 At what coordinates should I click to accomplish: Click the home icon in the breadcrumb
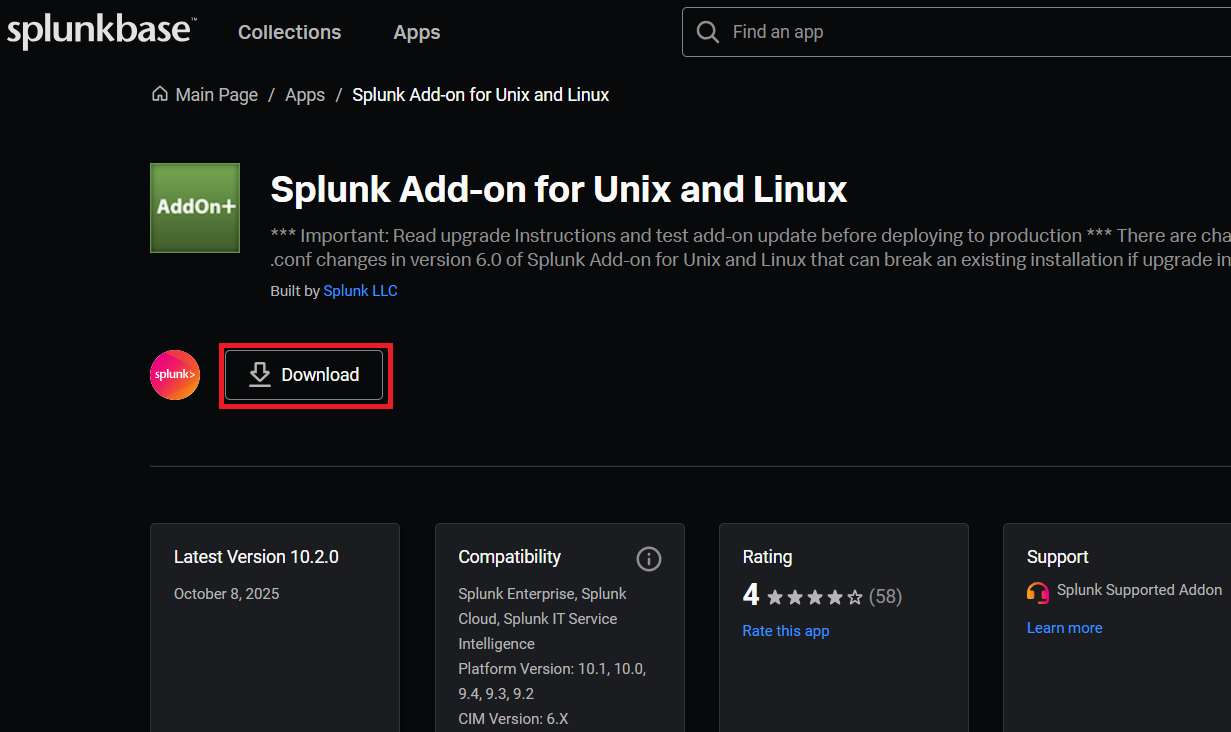[x=160, y=94]
